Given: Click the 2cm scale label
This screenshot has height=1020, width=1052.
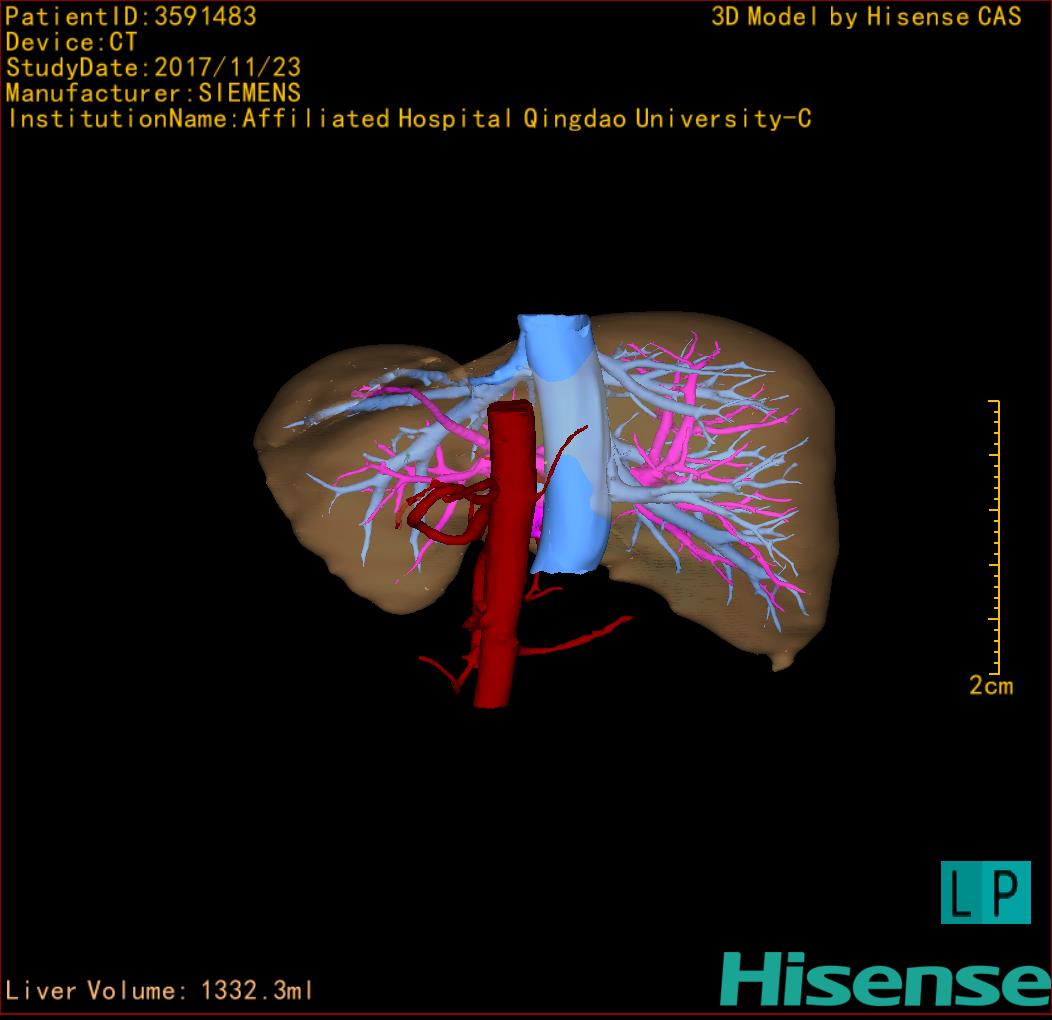Looking at the screenshot, I should tap(991, 685).
